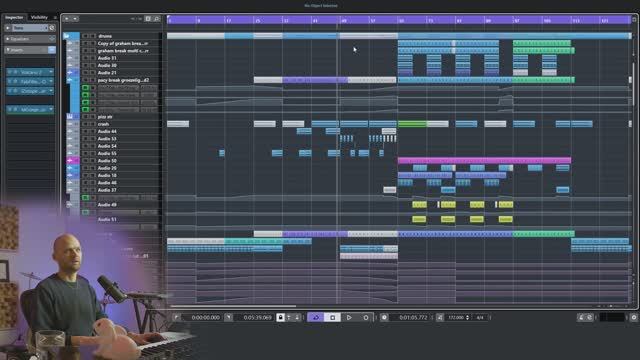Mute the crash track

[85, 124]
